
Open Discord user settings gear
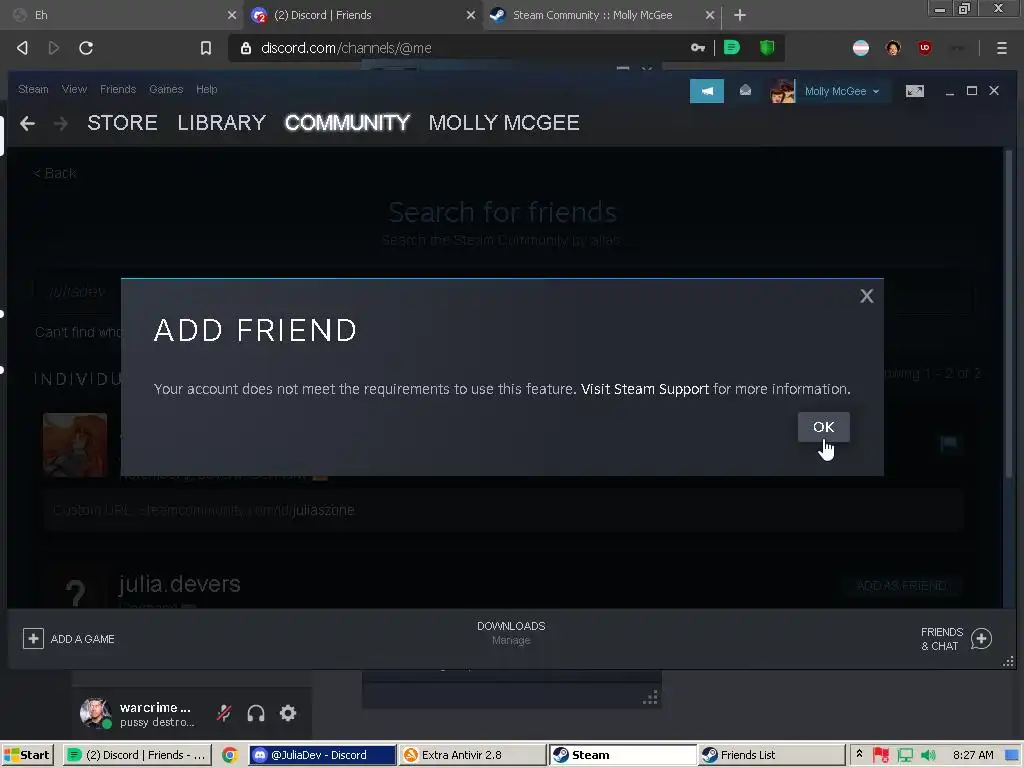(x=288, y=713)
